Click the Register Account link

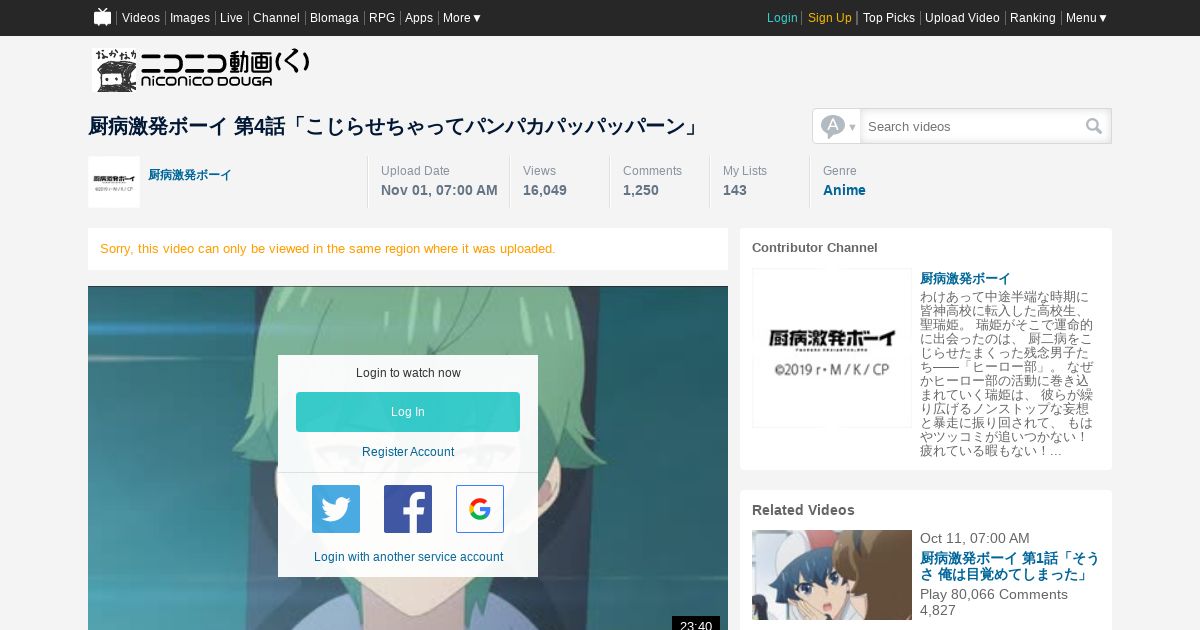pyautogui.click(x=408, y=452)
